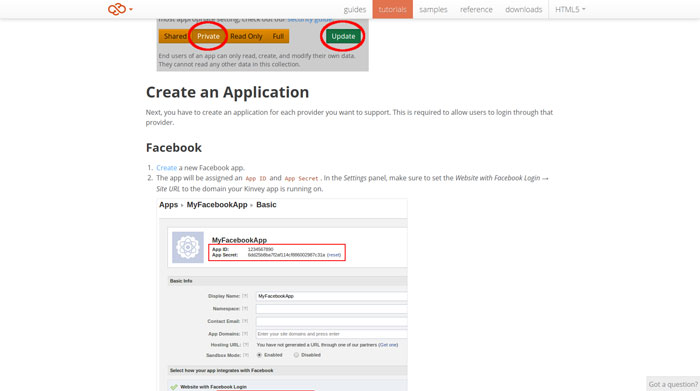
Task: Click the Namespace input field
Action: point(332,308)
